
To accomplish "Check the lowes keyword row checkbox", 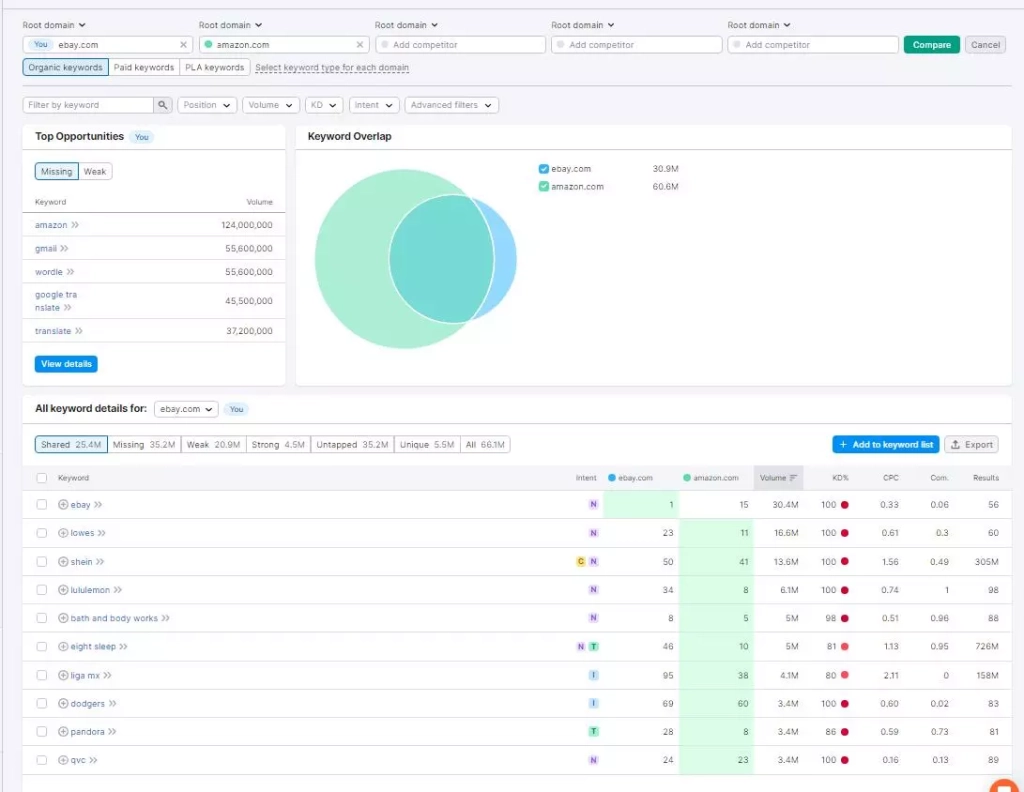I will [x=42, y=533].
